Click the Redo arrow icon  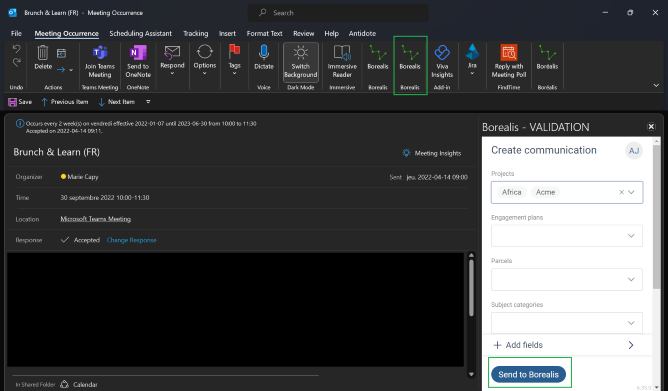(x=16, y=63)
